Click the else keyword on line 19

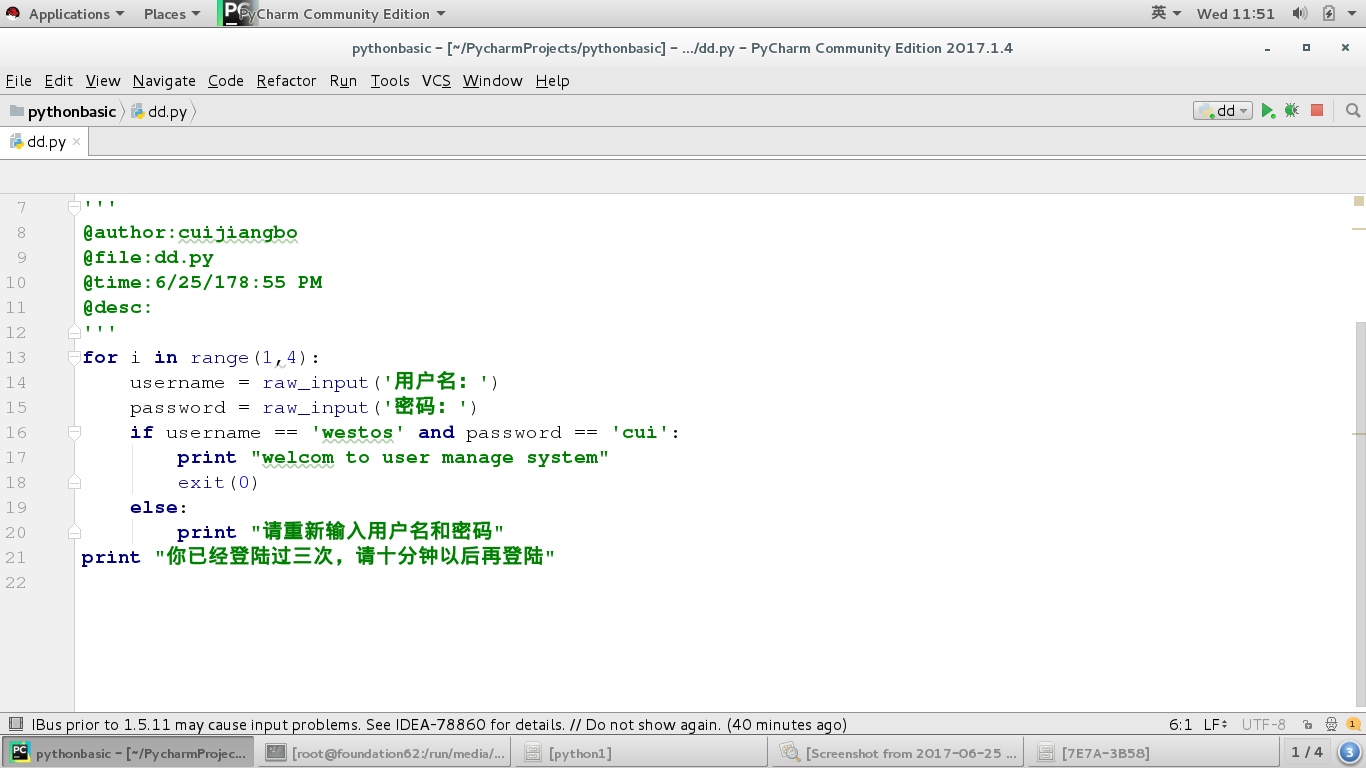coord(154,507)
